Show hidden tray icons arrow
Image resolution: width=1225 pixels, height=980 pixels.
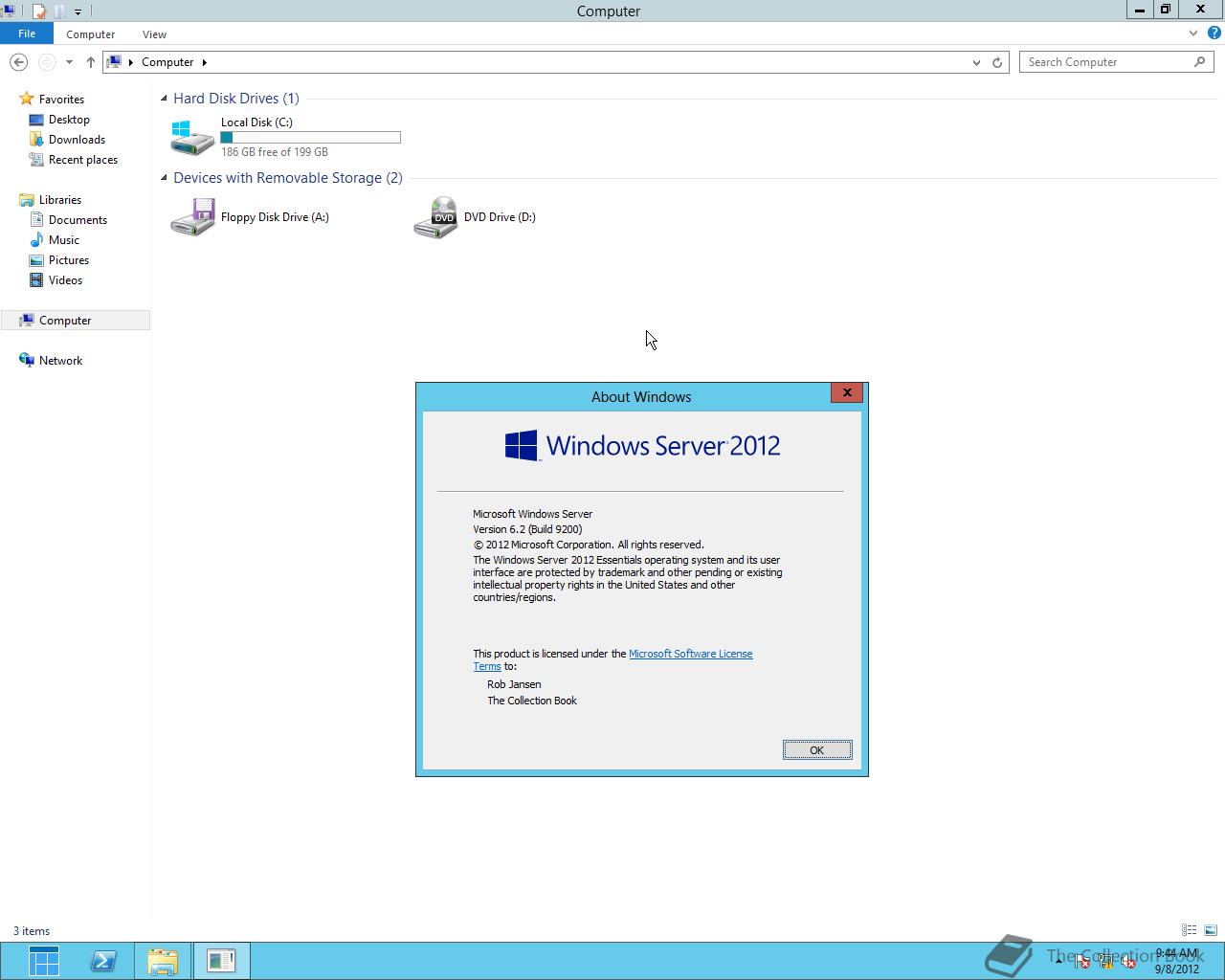(x=1058, y=962)
